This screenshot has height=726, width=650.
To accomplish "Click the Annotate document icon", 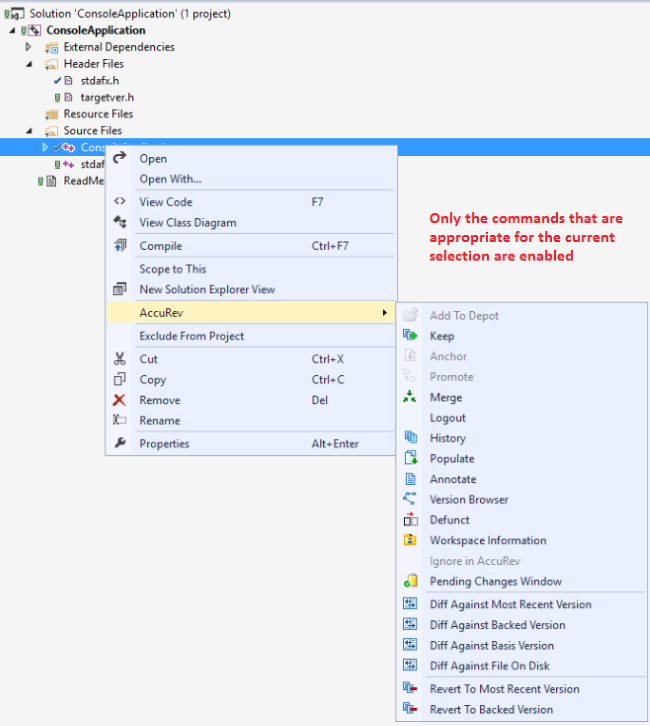I will 410,479.
